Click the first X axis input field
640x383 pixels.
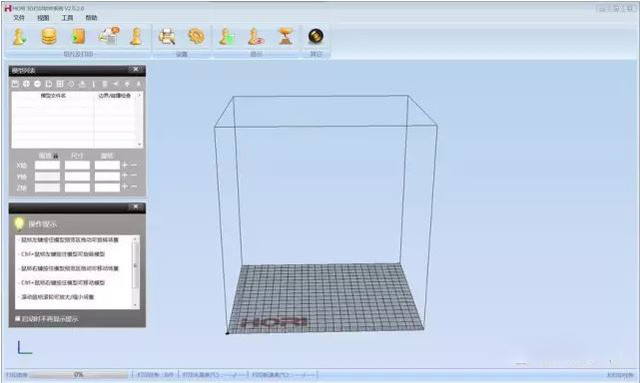click(x=47, y=165)
